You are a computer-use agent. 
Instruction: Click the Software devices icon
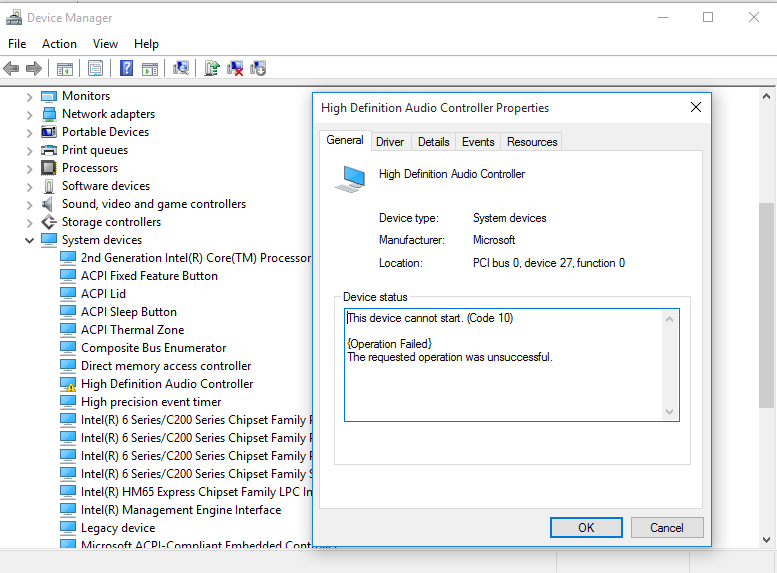coord(49,186)
